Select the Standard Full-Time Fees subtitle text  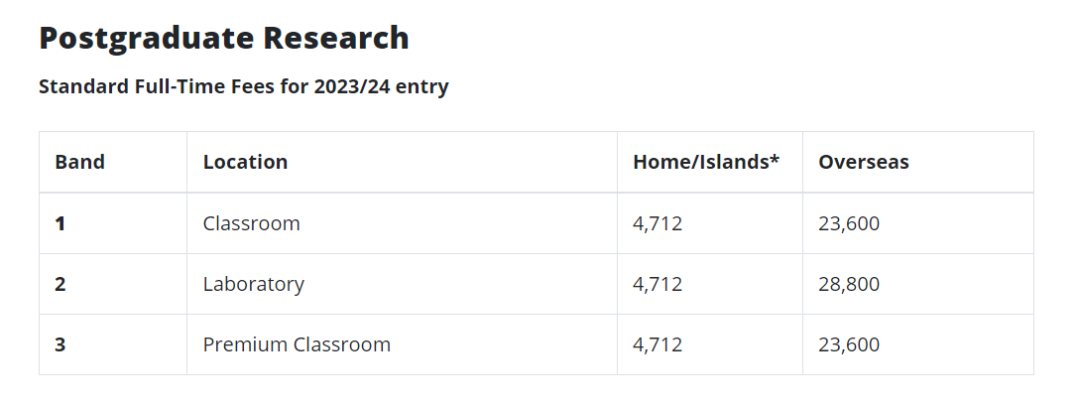[x=244, y=87]
